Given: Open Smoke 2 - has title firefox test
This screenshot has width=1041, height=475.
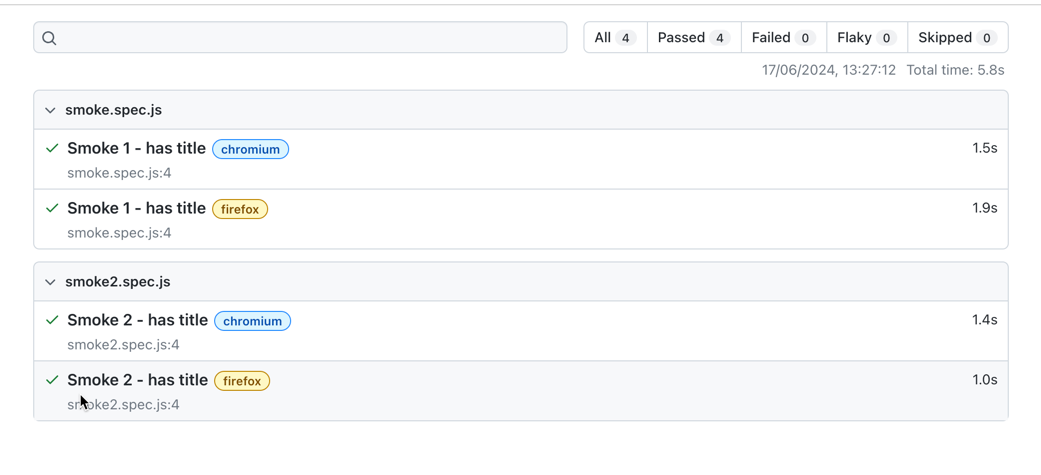Looking at the screenshot, I should point(137,381).
